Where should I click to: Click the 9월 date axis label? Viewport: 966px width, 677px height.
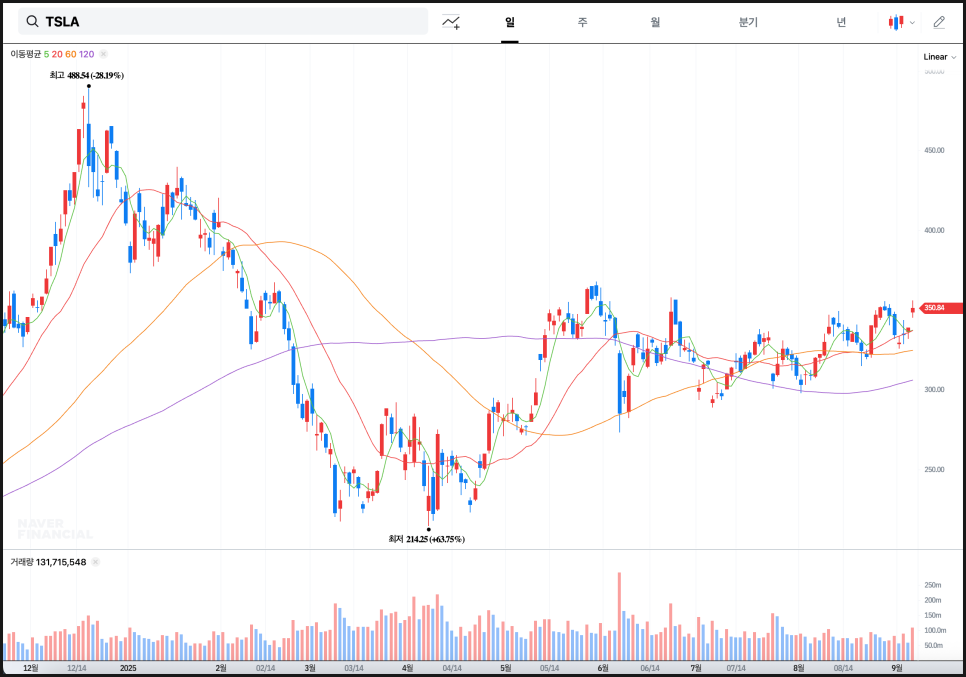click(x=897, y=668)
